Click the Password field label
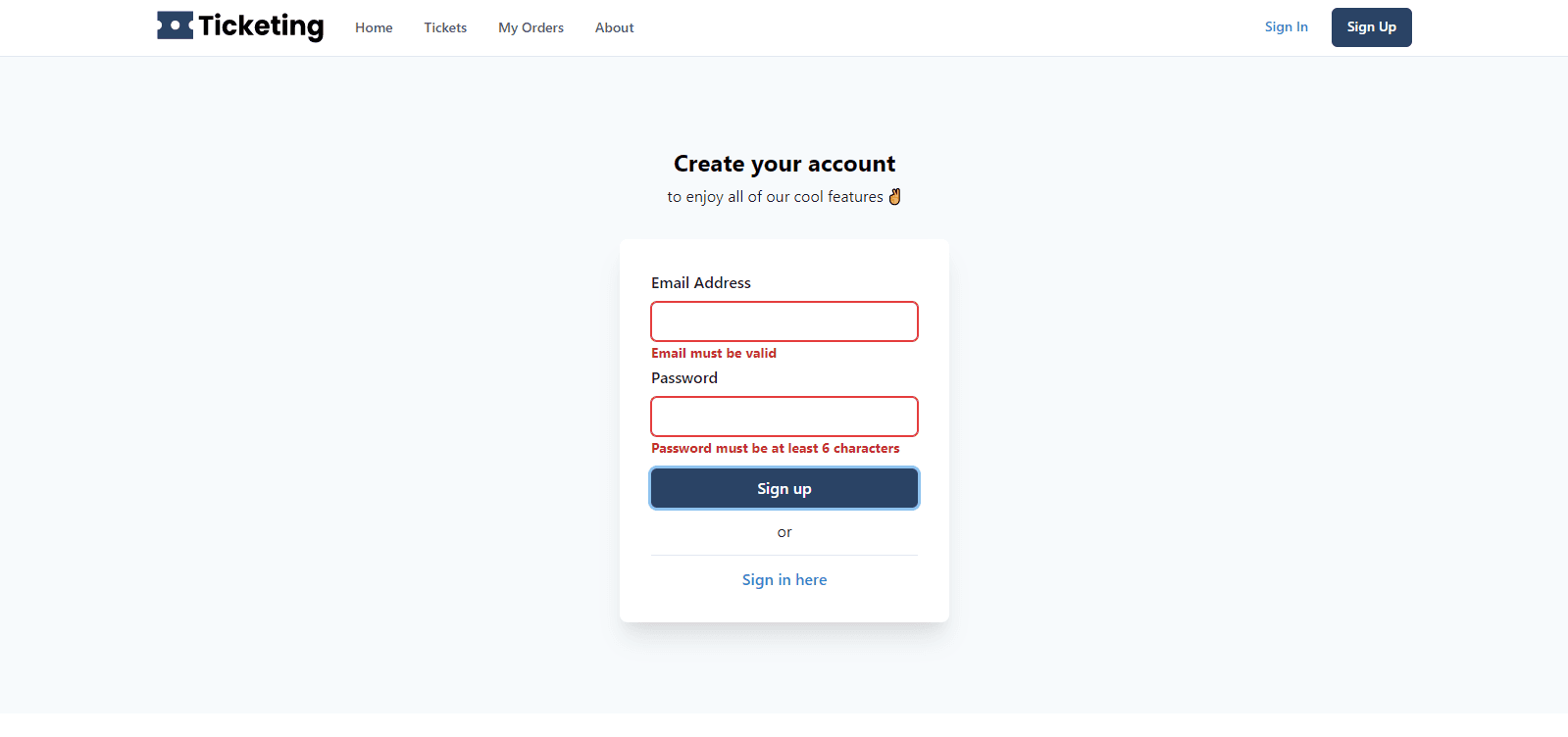 point(684,377)
